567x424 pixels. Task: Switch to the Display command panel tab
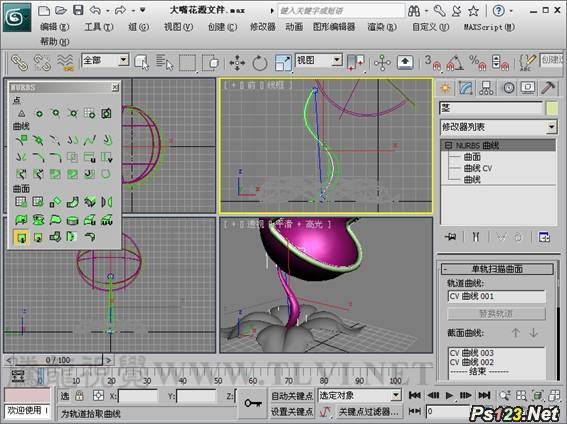tap(528, 88)
